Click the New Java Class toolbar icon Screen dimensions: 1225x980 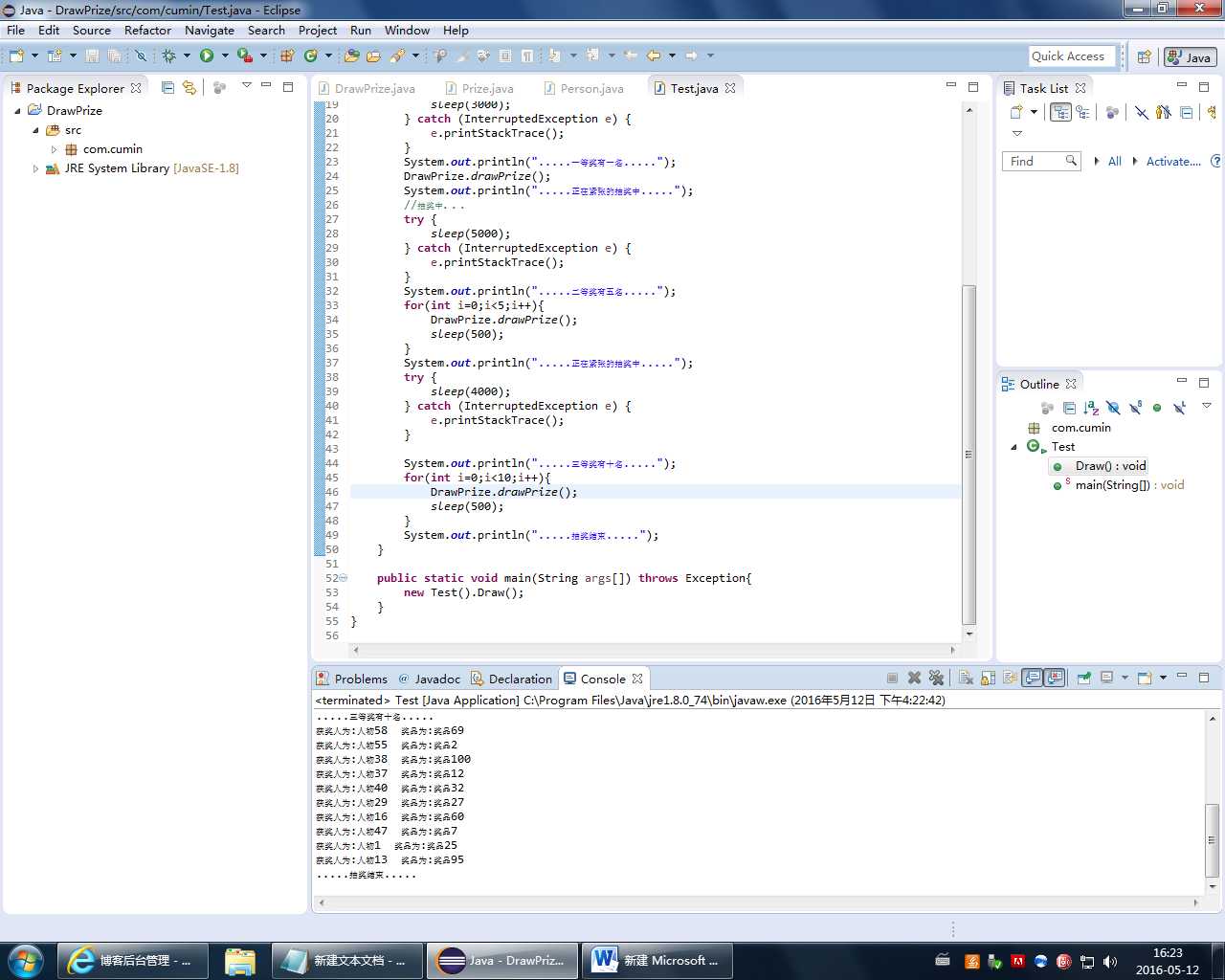[x=310, y=56]
